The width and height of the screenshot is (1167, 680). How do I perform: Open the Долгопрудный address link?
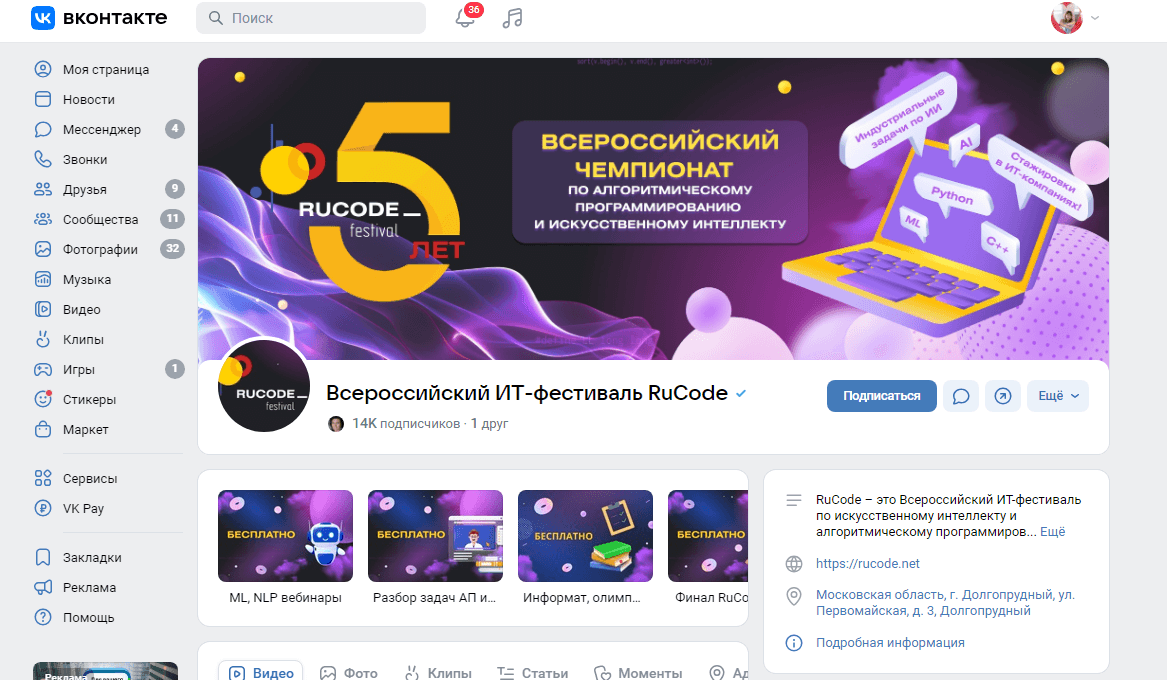point(945,603)
